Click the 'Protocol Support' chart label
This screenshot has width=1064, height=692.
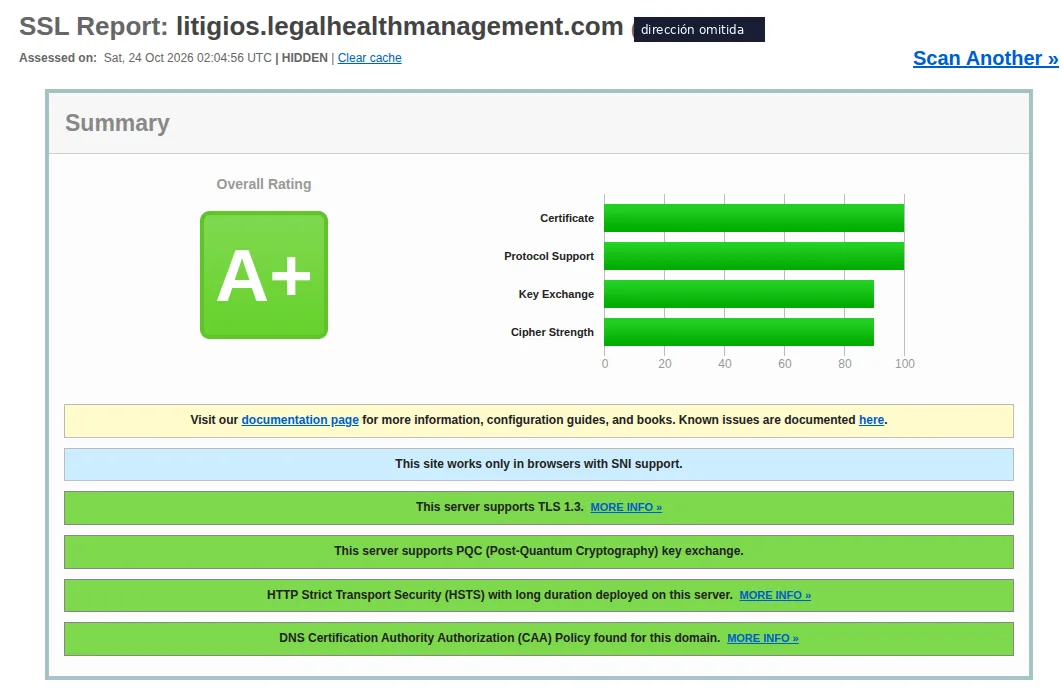[549, 256]
